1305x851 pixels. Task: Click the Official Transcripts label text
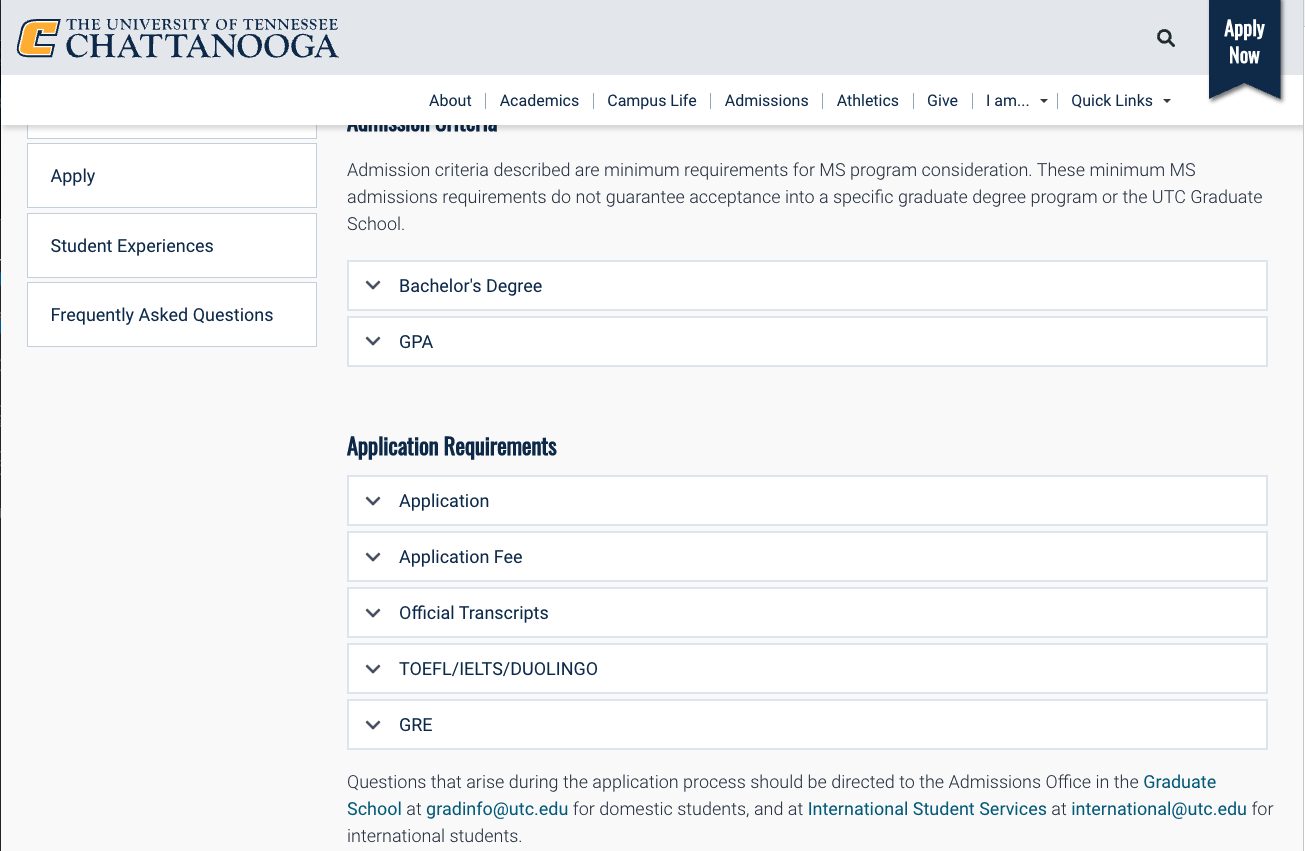tap(474, 613)
